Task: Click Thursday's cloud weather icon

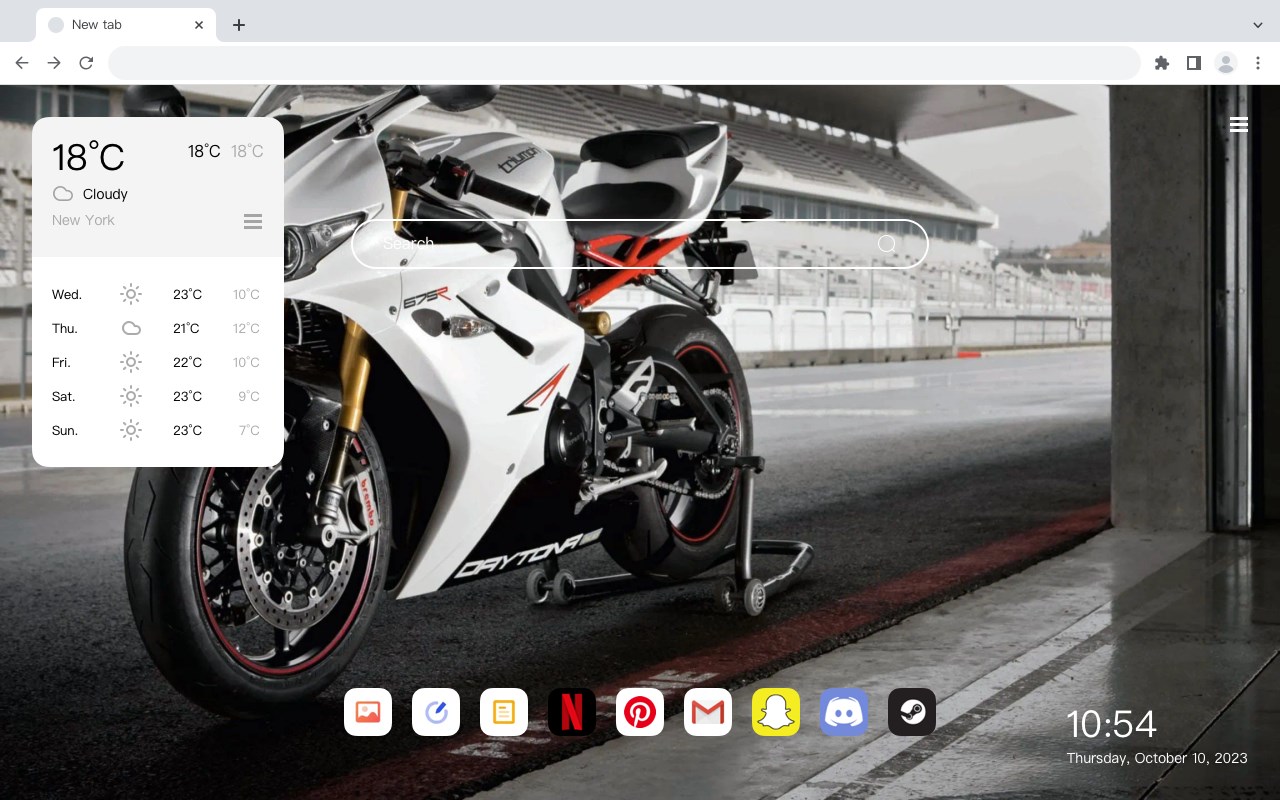Action: coord(131,328)
